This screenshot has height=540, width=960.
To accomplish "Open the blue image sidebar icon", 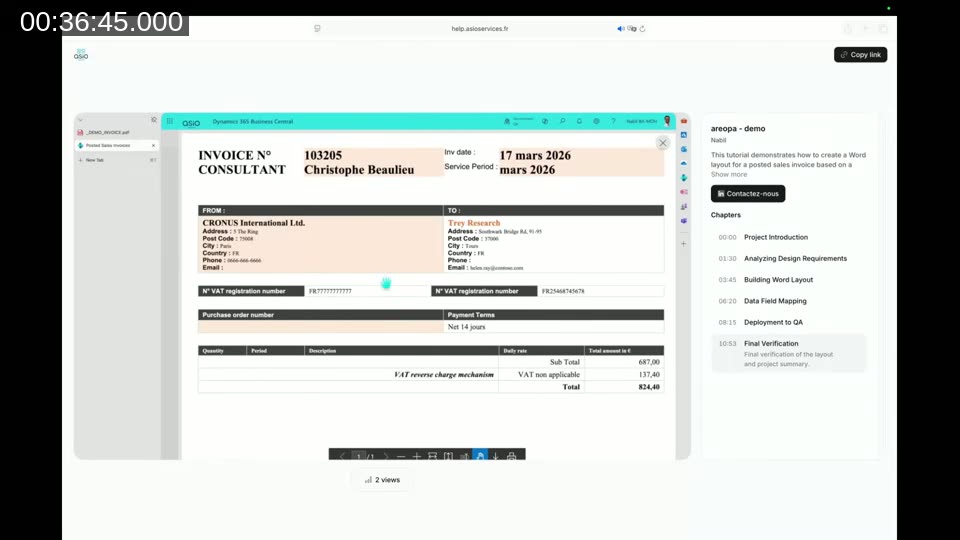I will (x=684, y=135).
